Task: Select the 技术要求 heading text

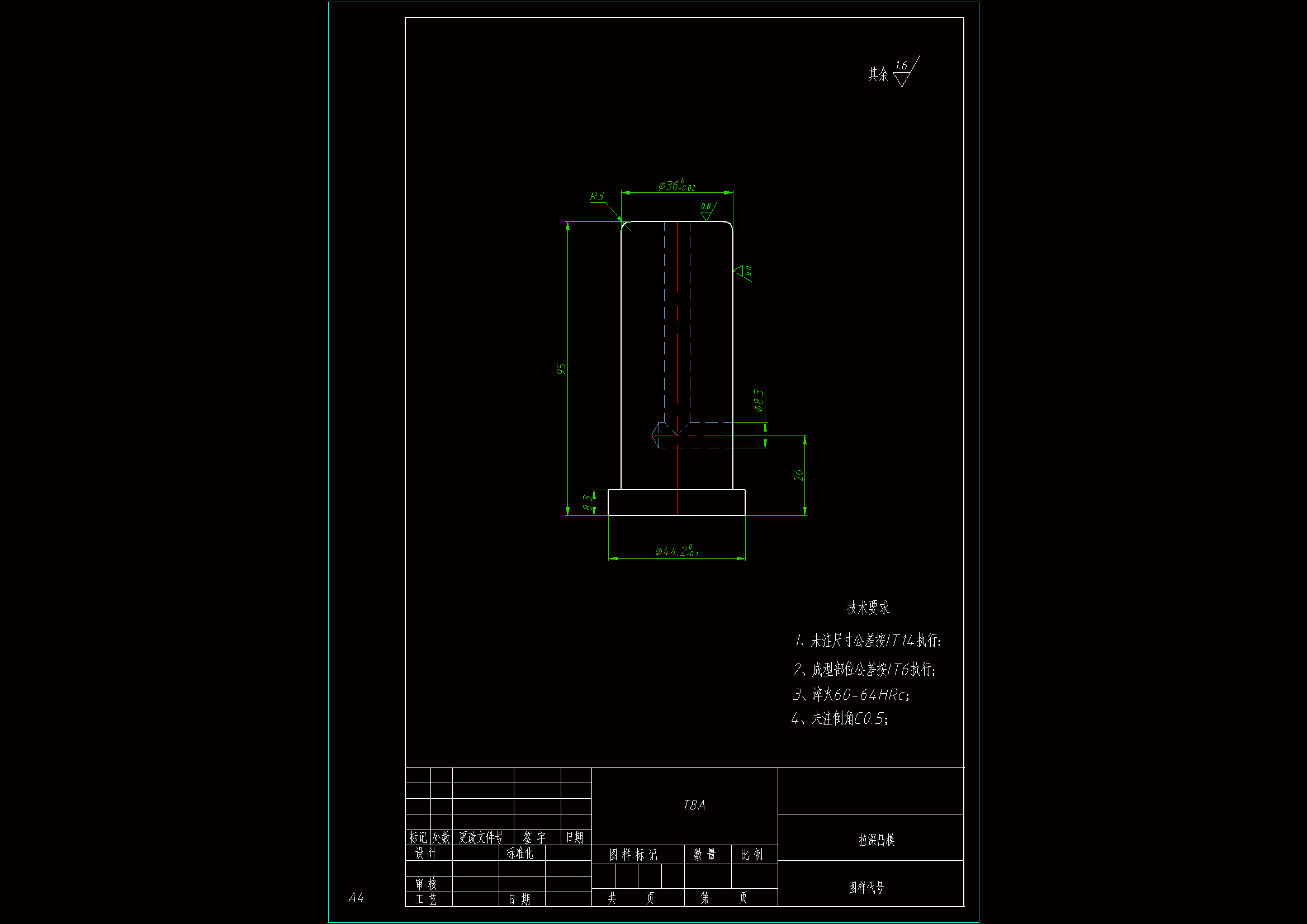Action: click(x=868, y=608)
